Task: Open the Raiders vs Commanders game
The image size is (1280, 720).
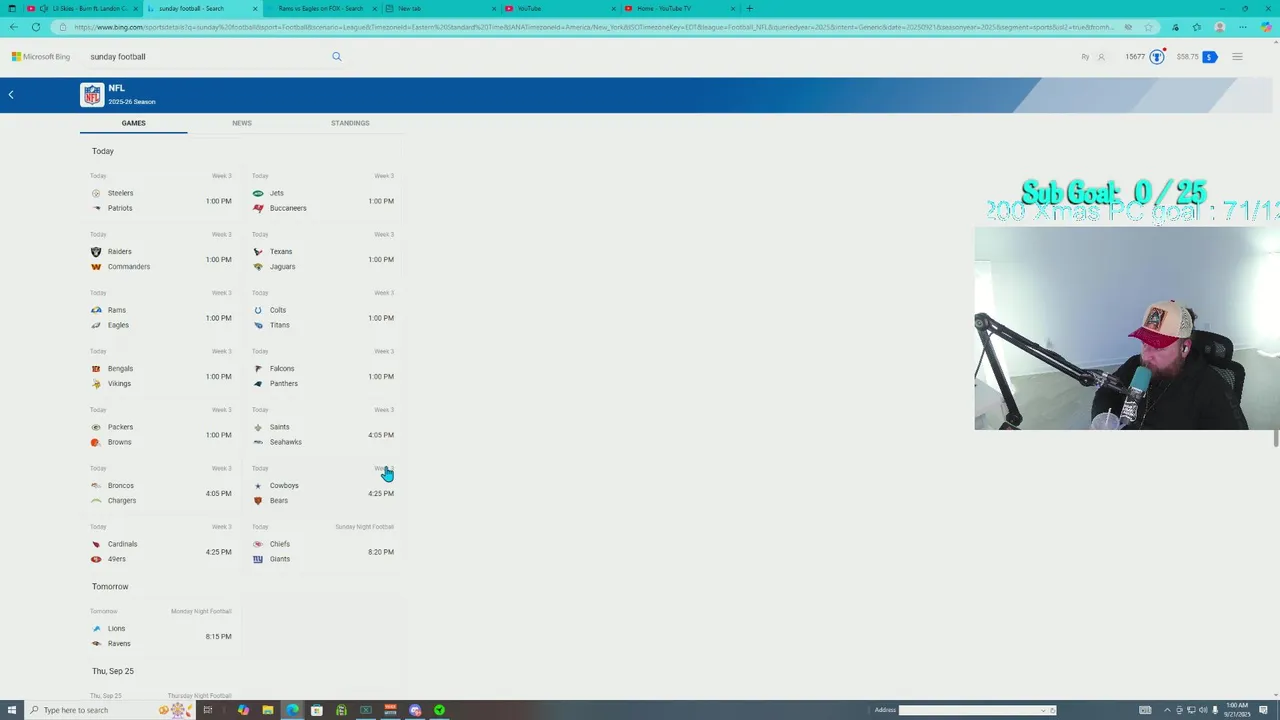Action: pos(161,253)
